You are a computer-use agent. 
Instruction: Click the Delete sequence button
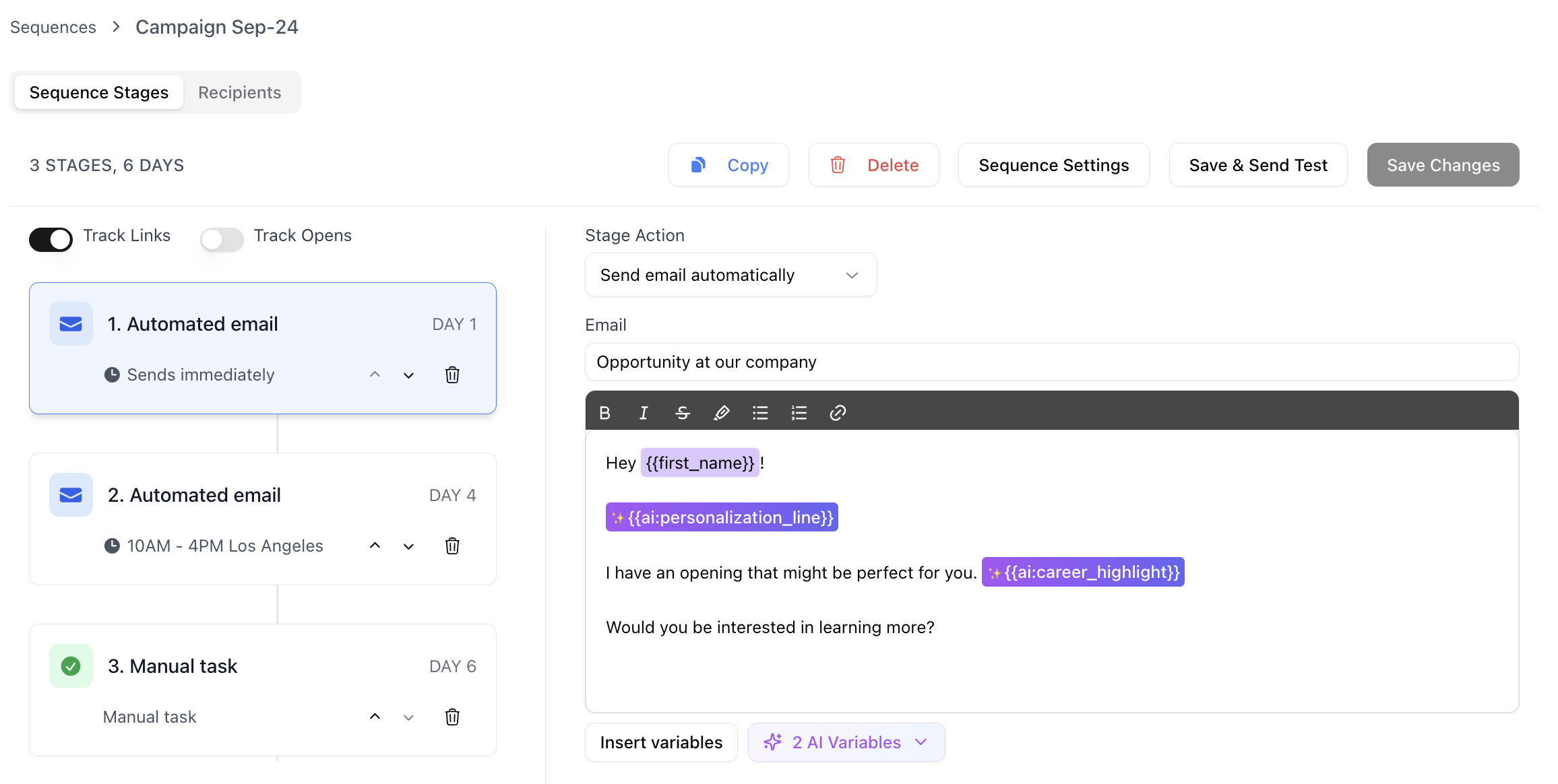tap(874, 165)
